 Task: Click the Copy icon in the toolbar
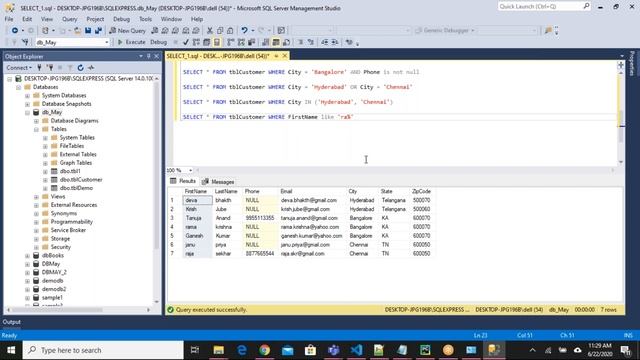[x=220, y=31]
